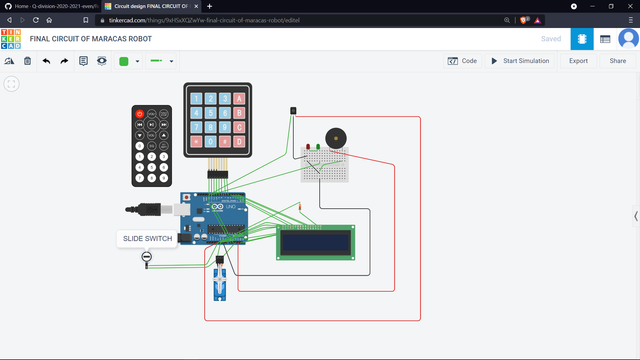Expand the components side panel

636,216
